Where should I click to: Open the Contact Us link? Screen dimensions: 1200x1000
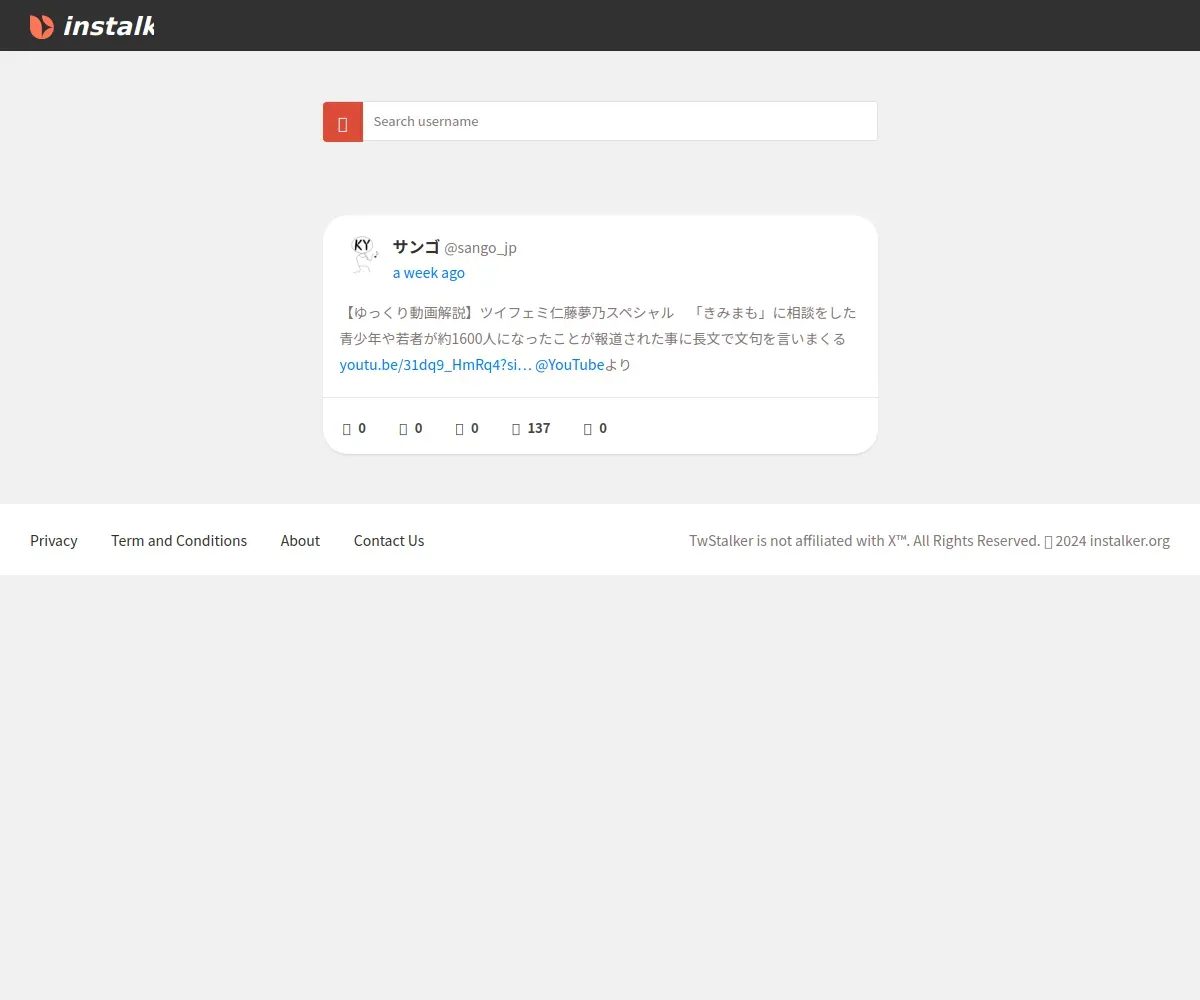click(x=389, y=541)
